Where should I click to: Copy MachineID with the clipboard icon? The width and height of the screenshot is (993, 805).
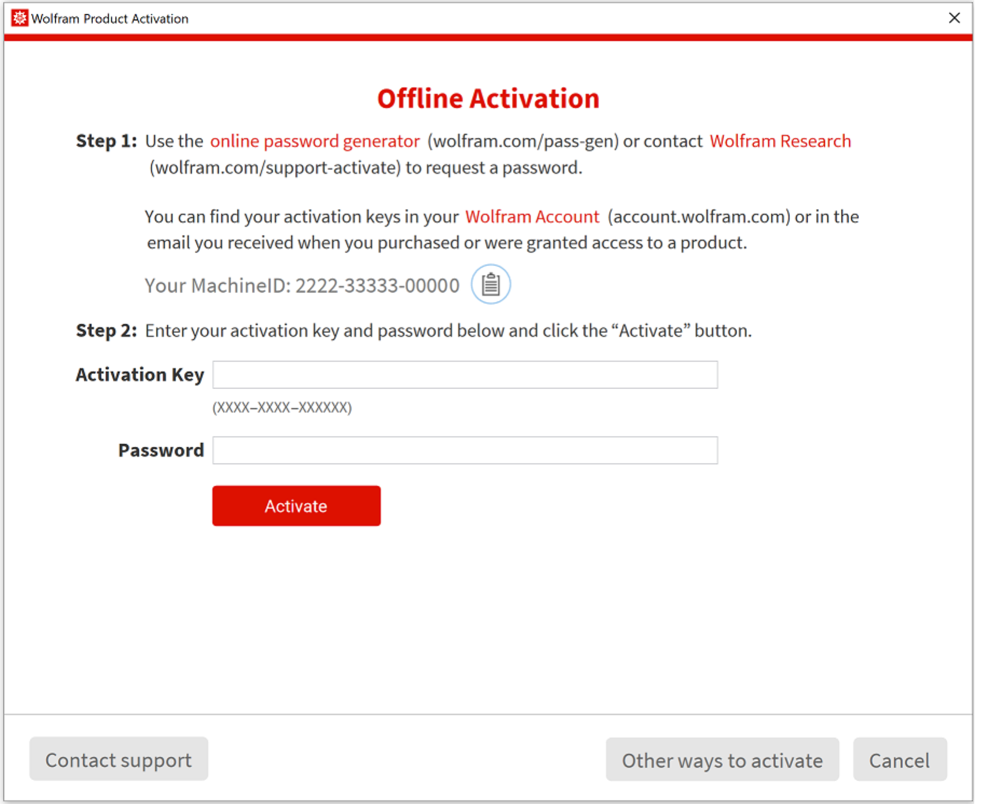(491, 284)
